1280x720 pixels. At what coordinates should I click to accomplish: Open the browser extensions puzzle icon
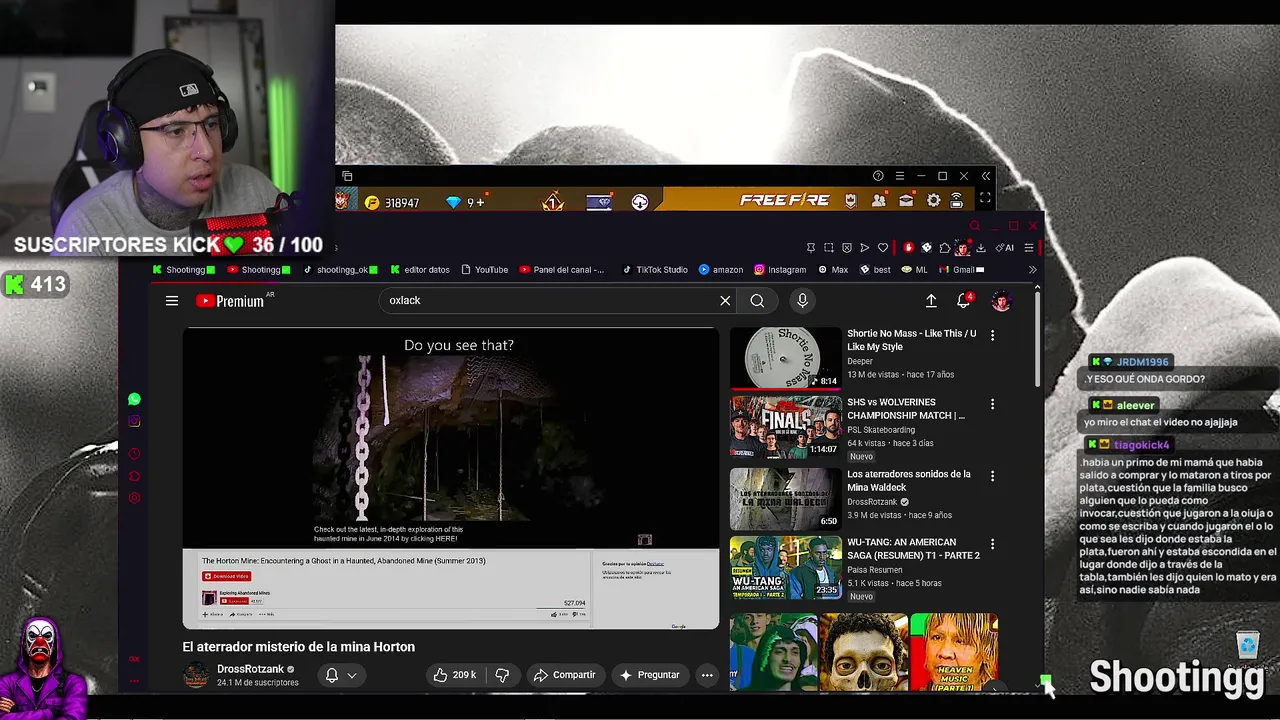(945, 247)
